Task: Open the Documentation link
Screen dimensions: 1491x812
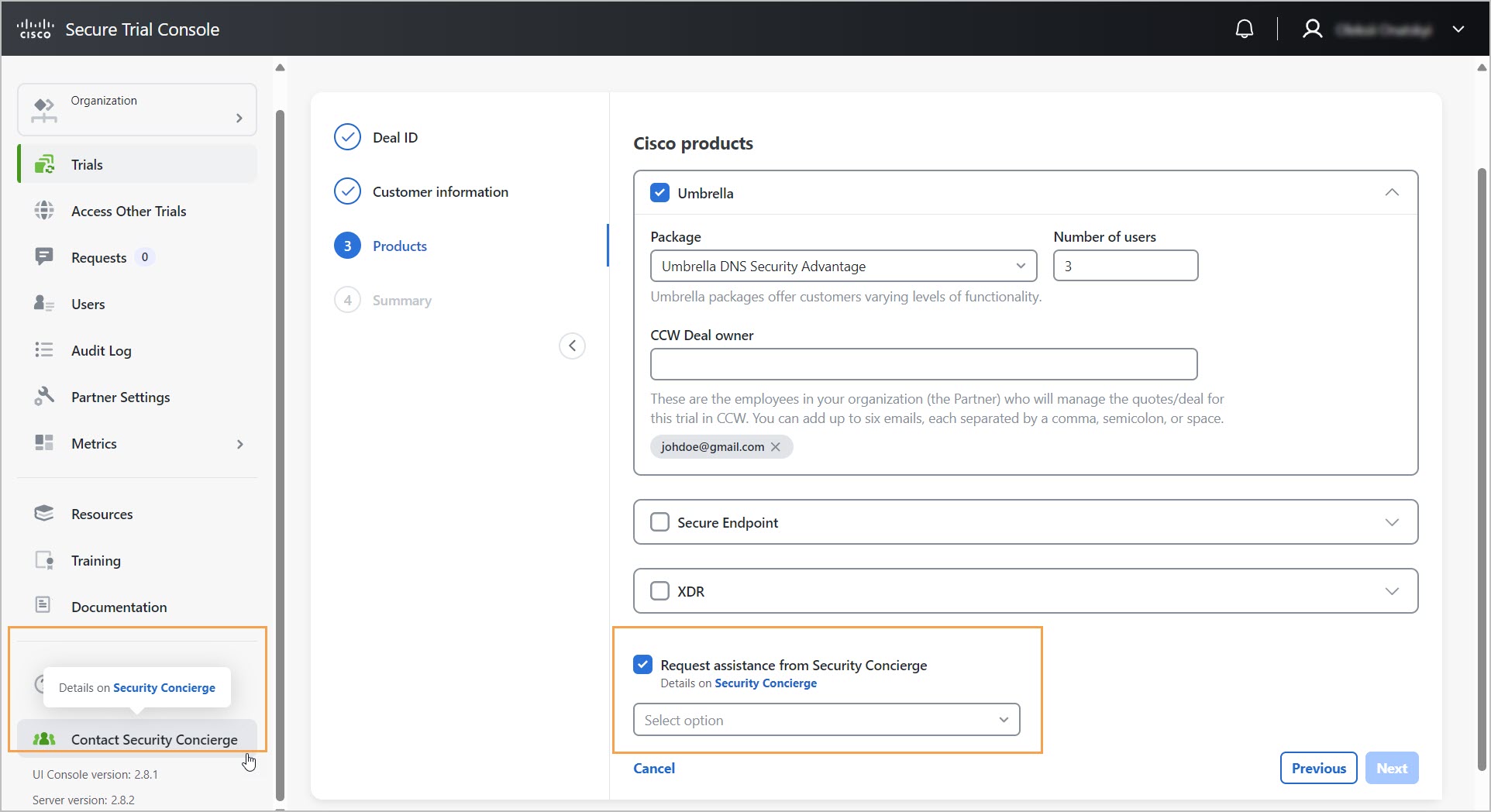Action: tap(119, 607)
